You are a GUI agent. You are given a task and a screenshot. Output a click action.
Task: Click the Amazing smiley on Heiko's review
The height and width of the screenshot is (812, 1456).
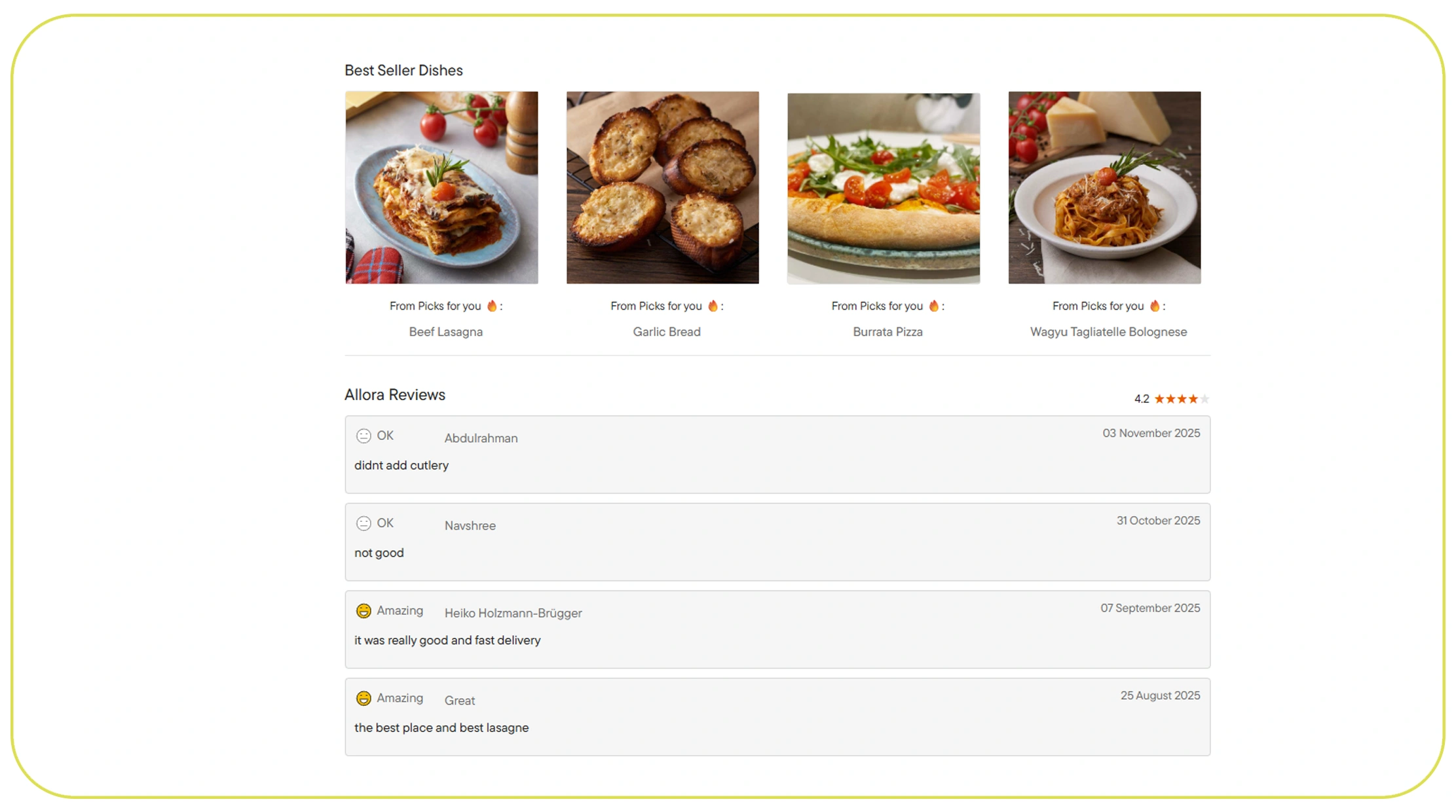364,611
